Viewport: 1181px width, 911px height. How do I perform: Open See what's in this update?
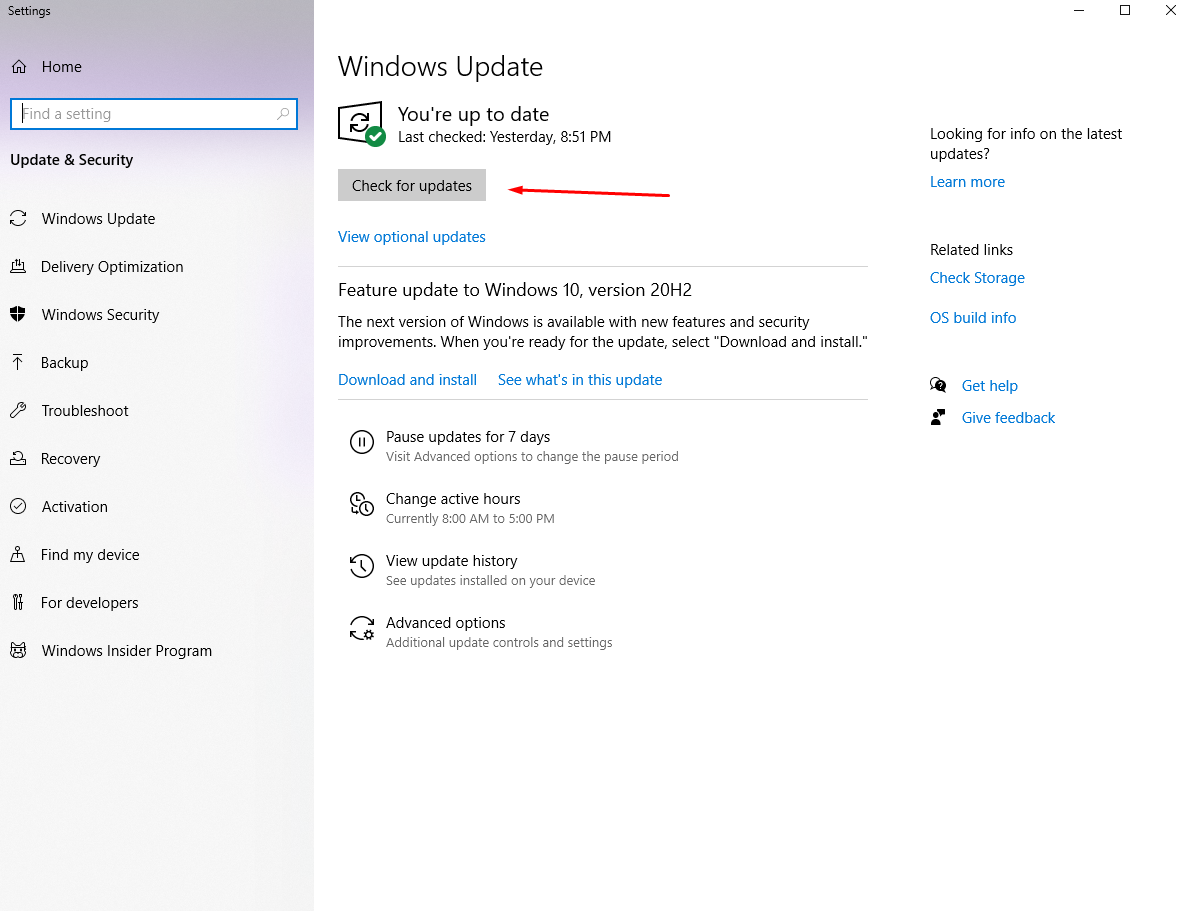(580, 380)
